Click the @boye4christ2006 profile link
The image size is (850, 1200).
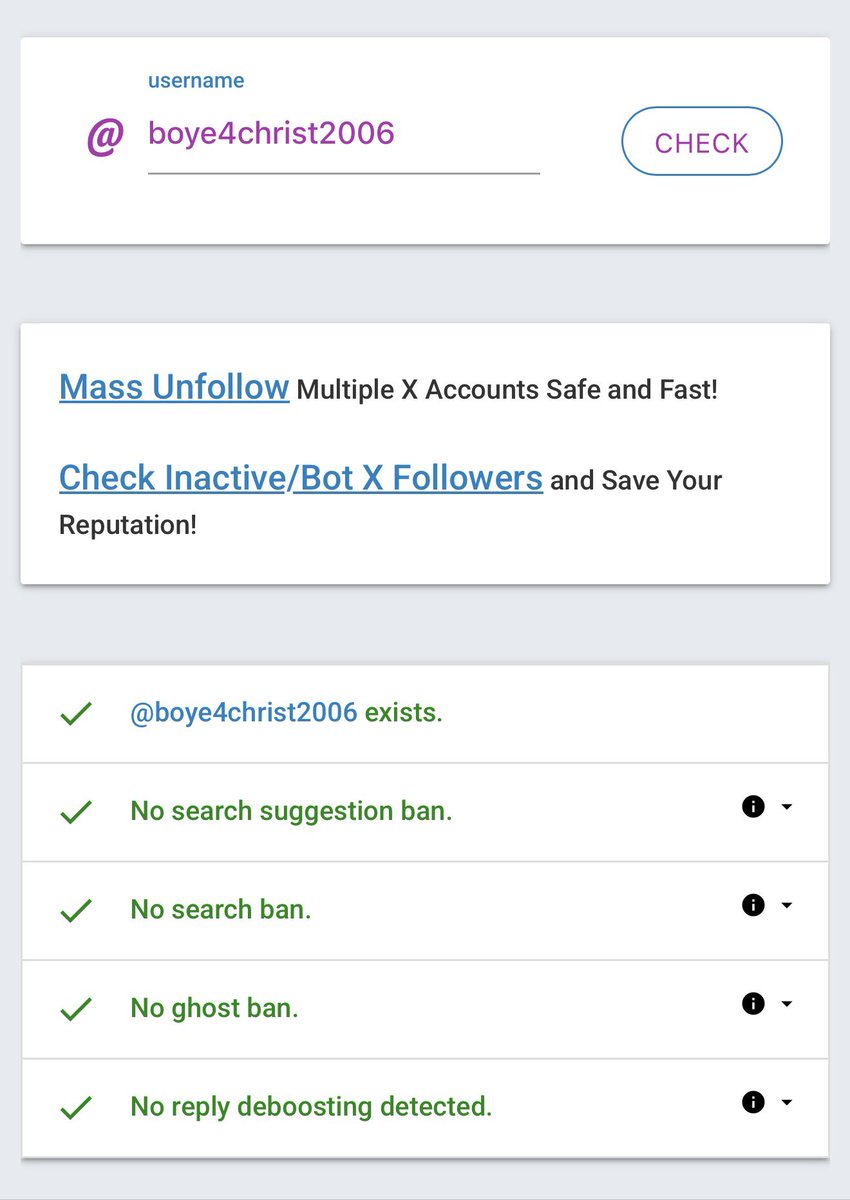[243, 713]
